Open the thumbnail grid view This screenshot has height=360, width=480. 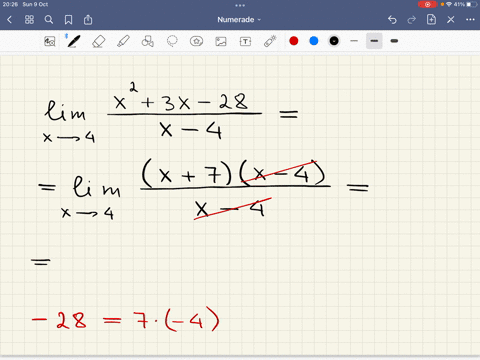(x=29, y=20)
